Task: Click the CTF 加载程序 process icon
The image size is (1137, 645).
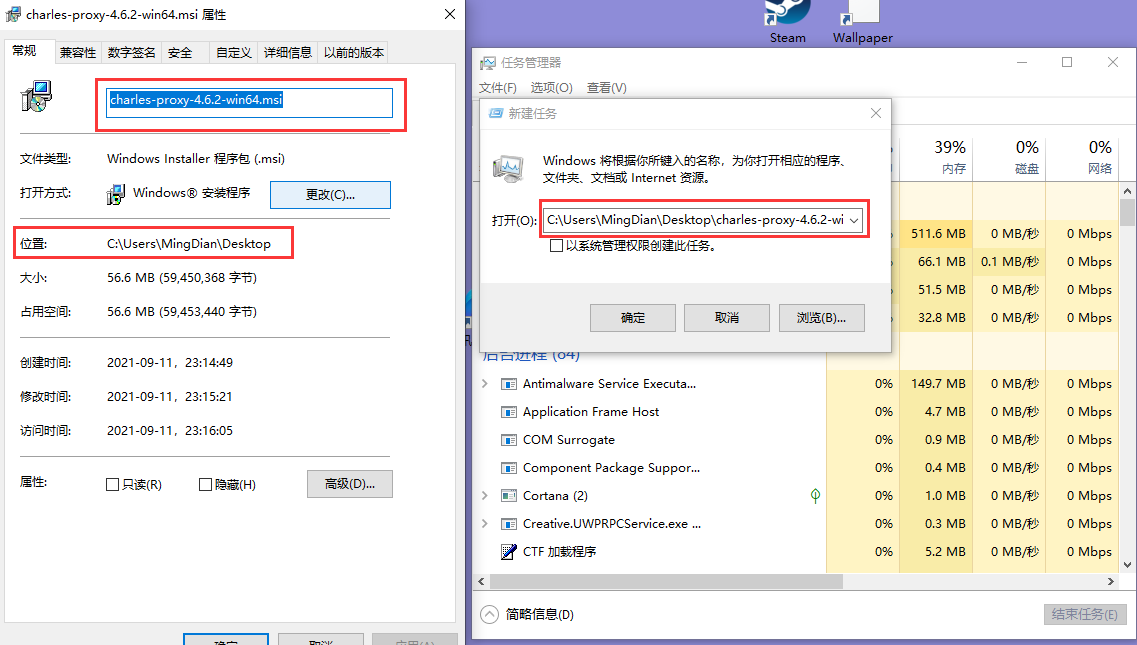Action: [509, 551]
